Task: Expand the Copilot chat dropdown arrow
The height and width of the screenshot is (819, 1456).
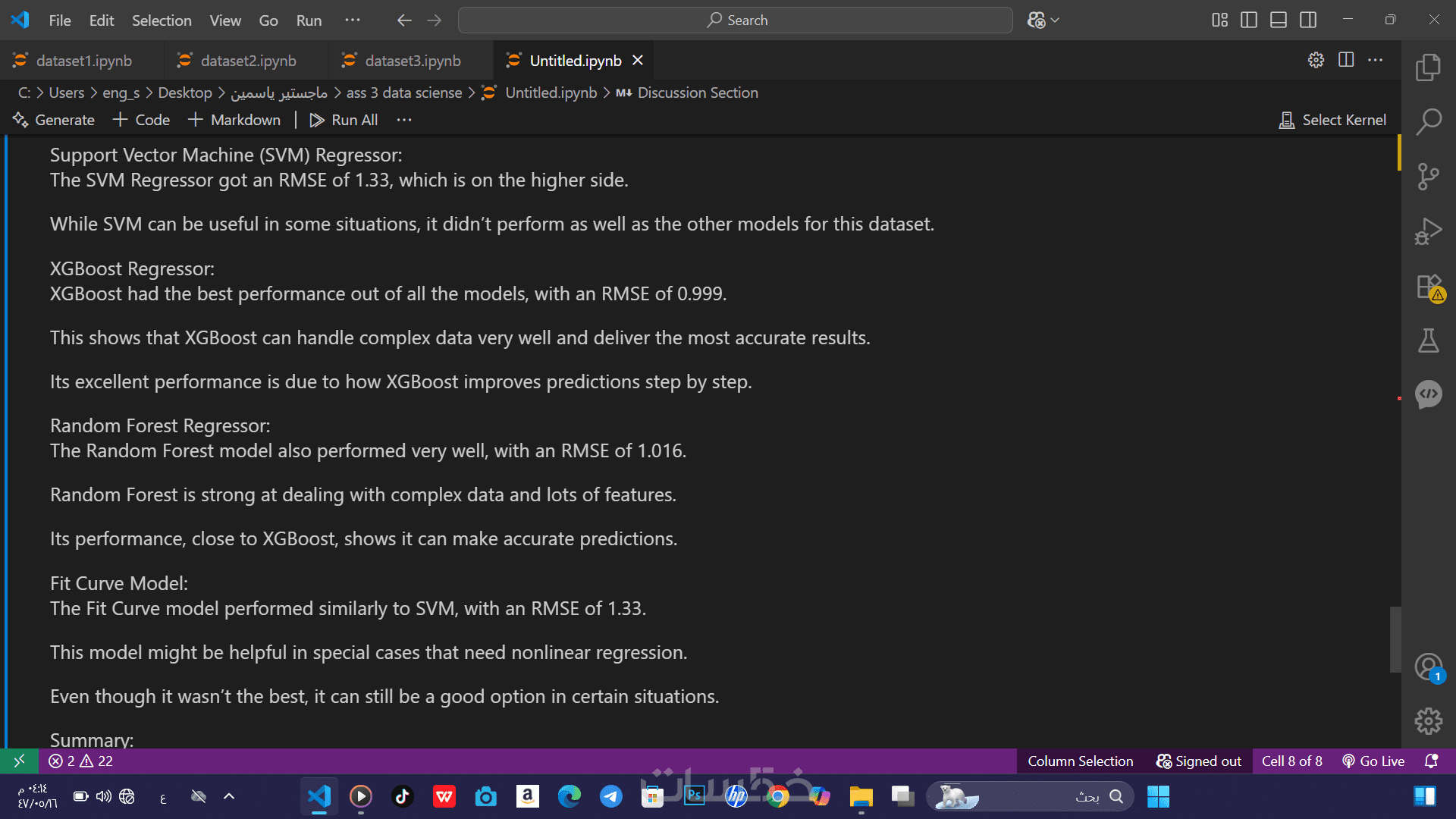Action: tap(1055, 20)
